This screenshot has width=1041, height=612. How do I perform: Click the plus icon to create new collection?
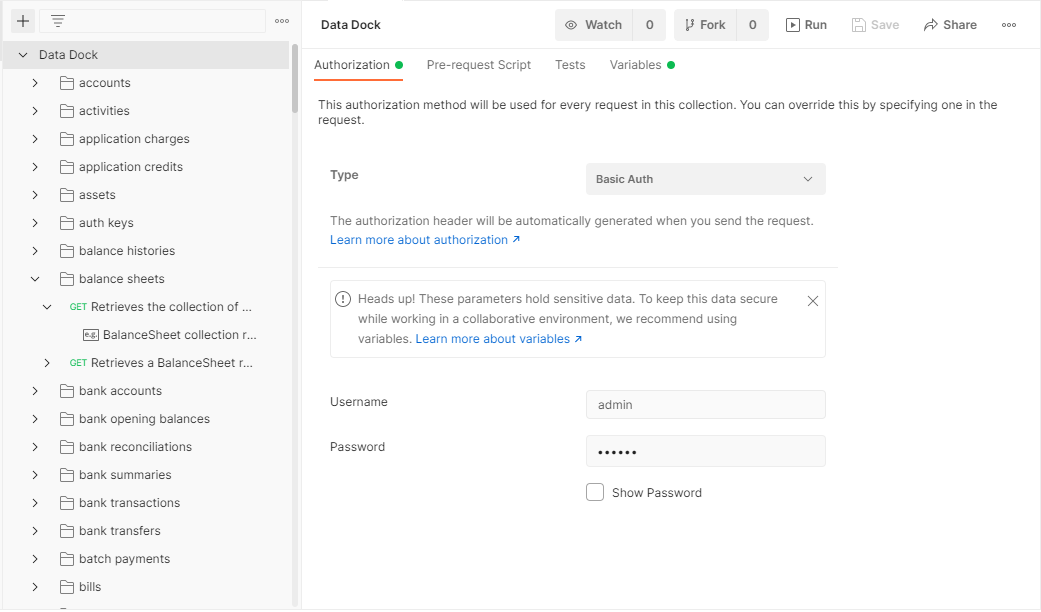pos(23,21)
